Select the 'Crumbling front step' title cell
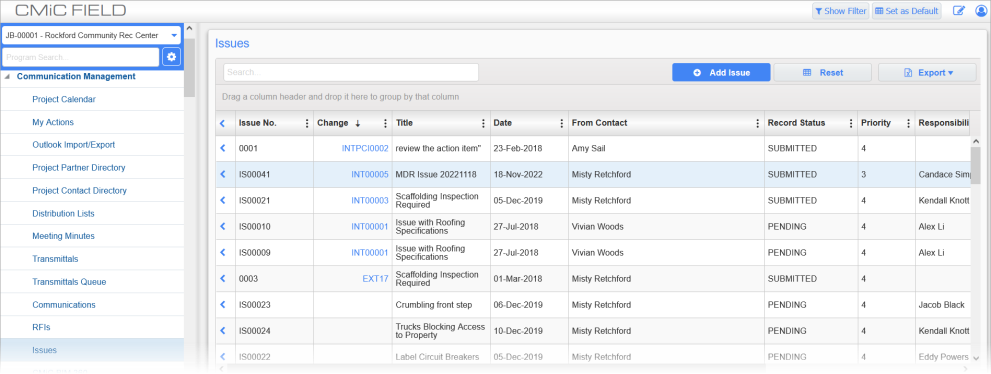The image size is (991, 374). click(x=441, y=305)
